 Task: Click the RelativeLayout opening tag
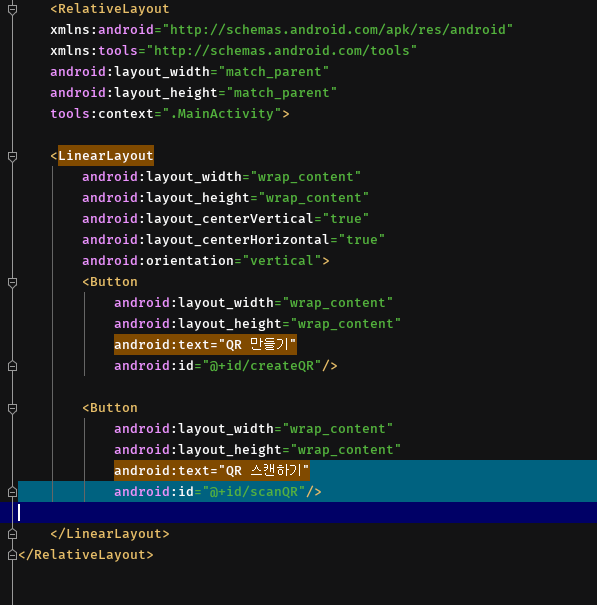(110, 9)
